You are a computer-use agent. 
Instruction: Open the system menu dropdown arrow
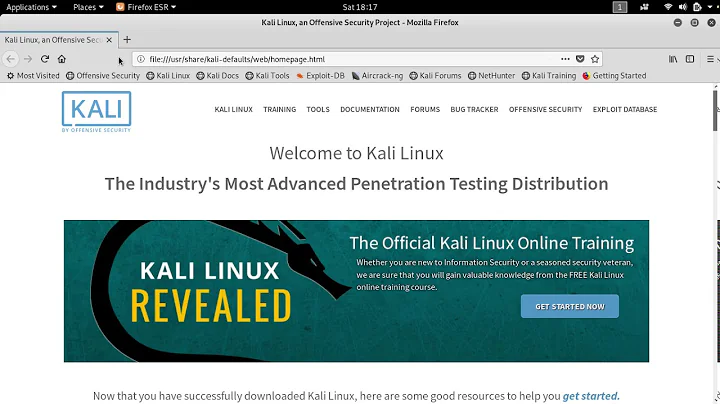pyautogui.click(x=710, y=7)
